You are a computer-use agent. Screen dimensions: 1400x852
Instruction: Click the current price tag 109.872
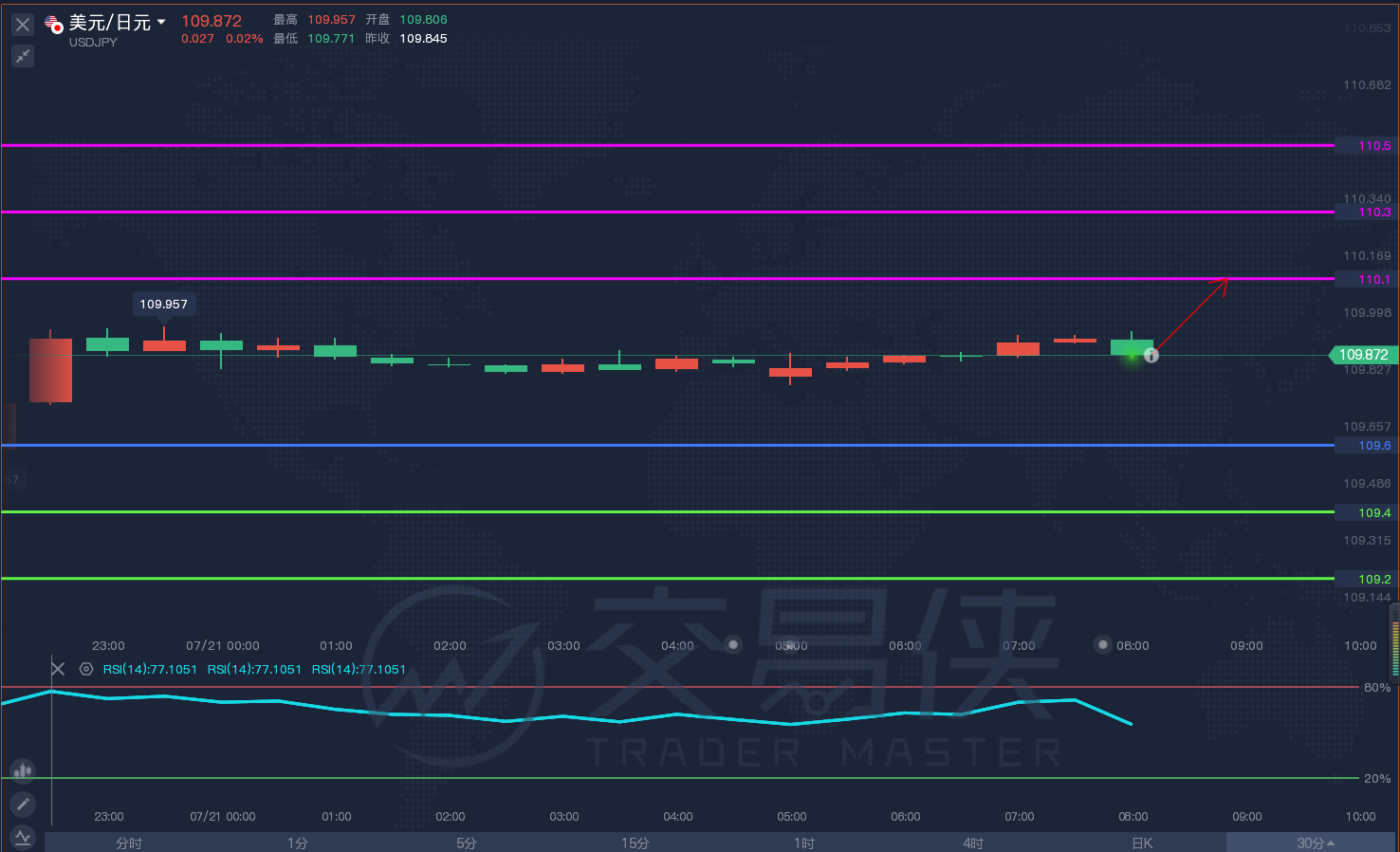pyautogui.click(x=1363, y=355)
